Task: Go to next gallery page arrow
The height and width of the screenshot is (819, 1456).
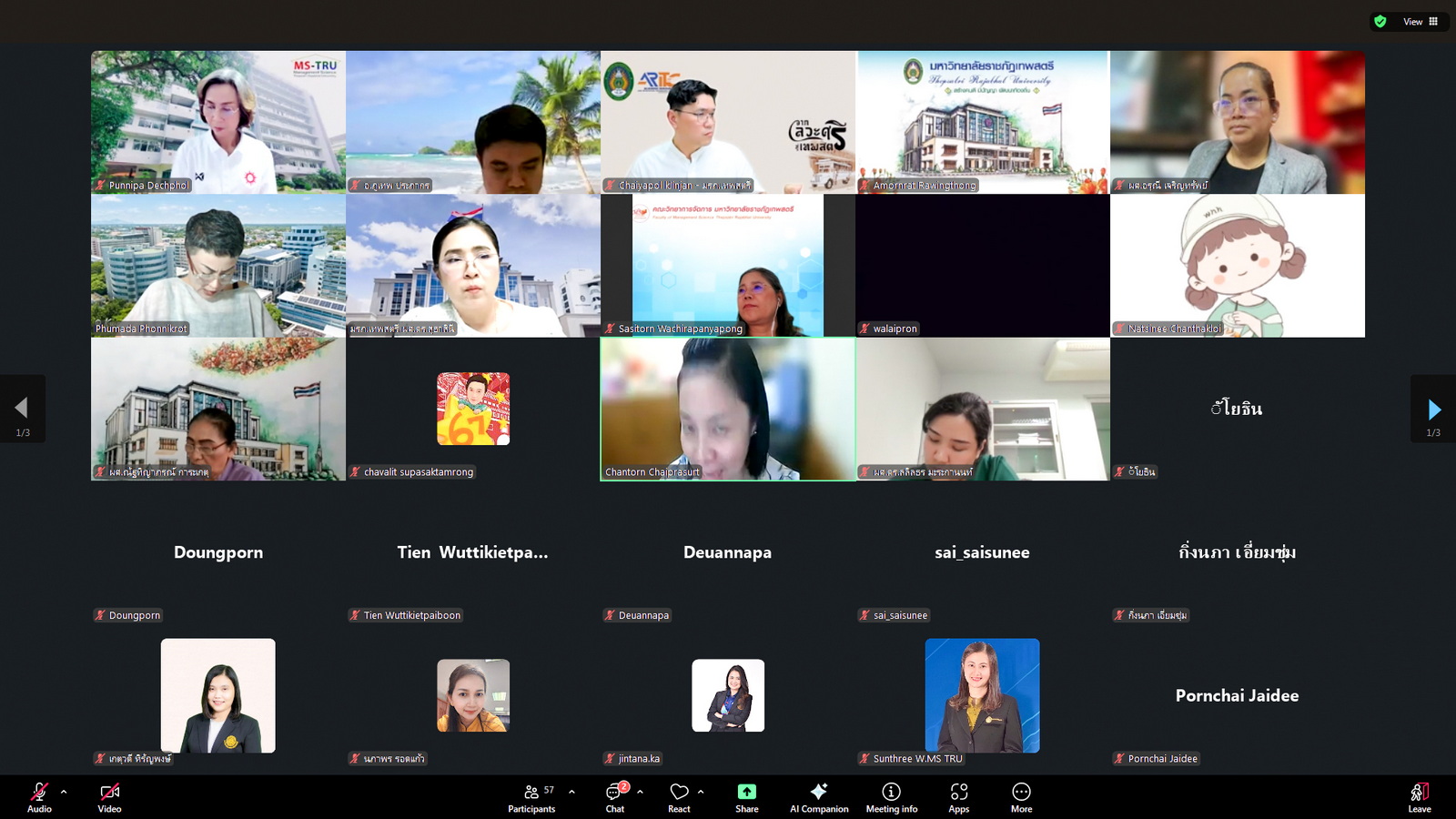Action: pos(1433,409)
